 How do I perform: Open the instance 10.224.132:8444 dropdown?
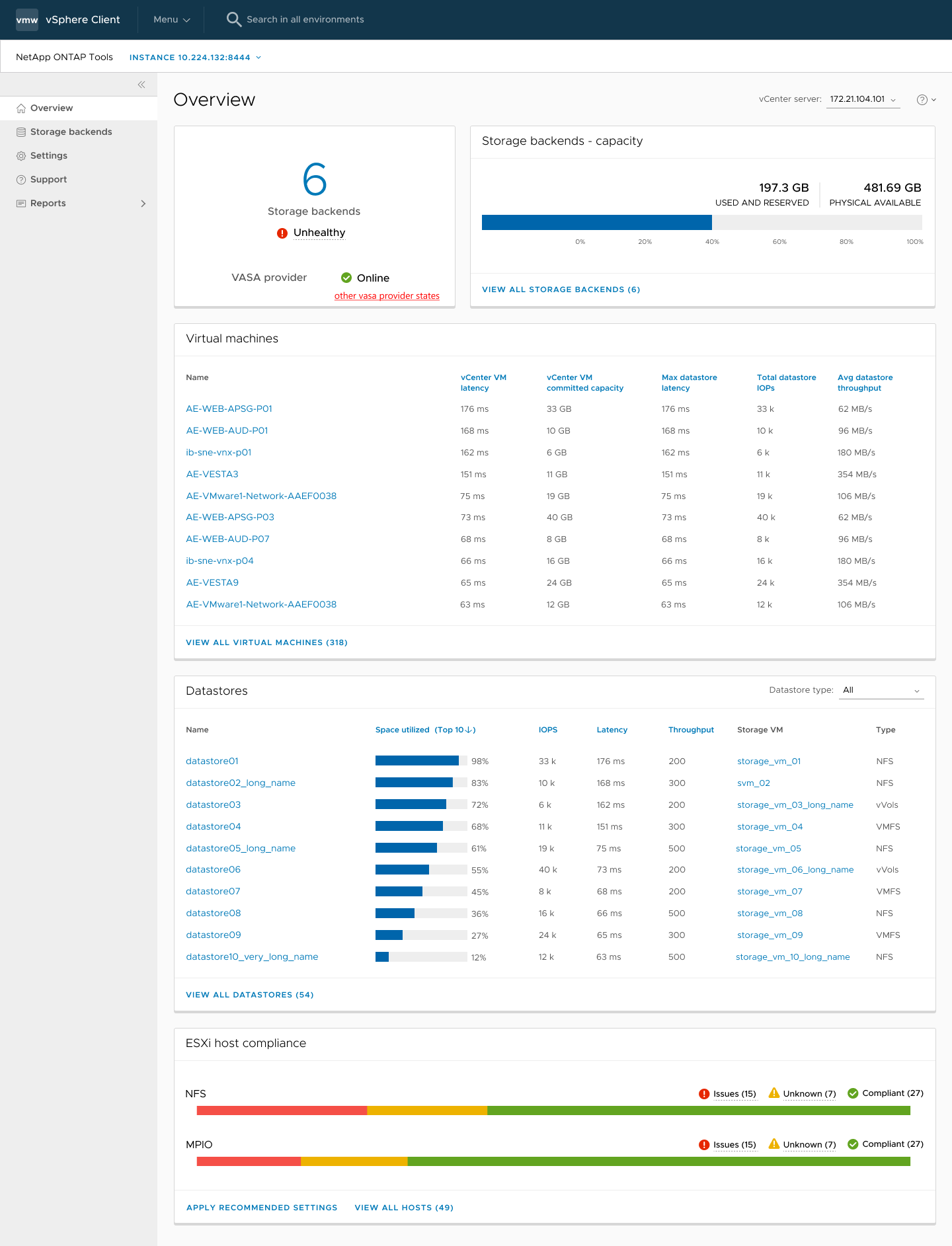(x=195, y=58)
